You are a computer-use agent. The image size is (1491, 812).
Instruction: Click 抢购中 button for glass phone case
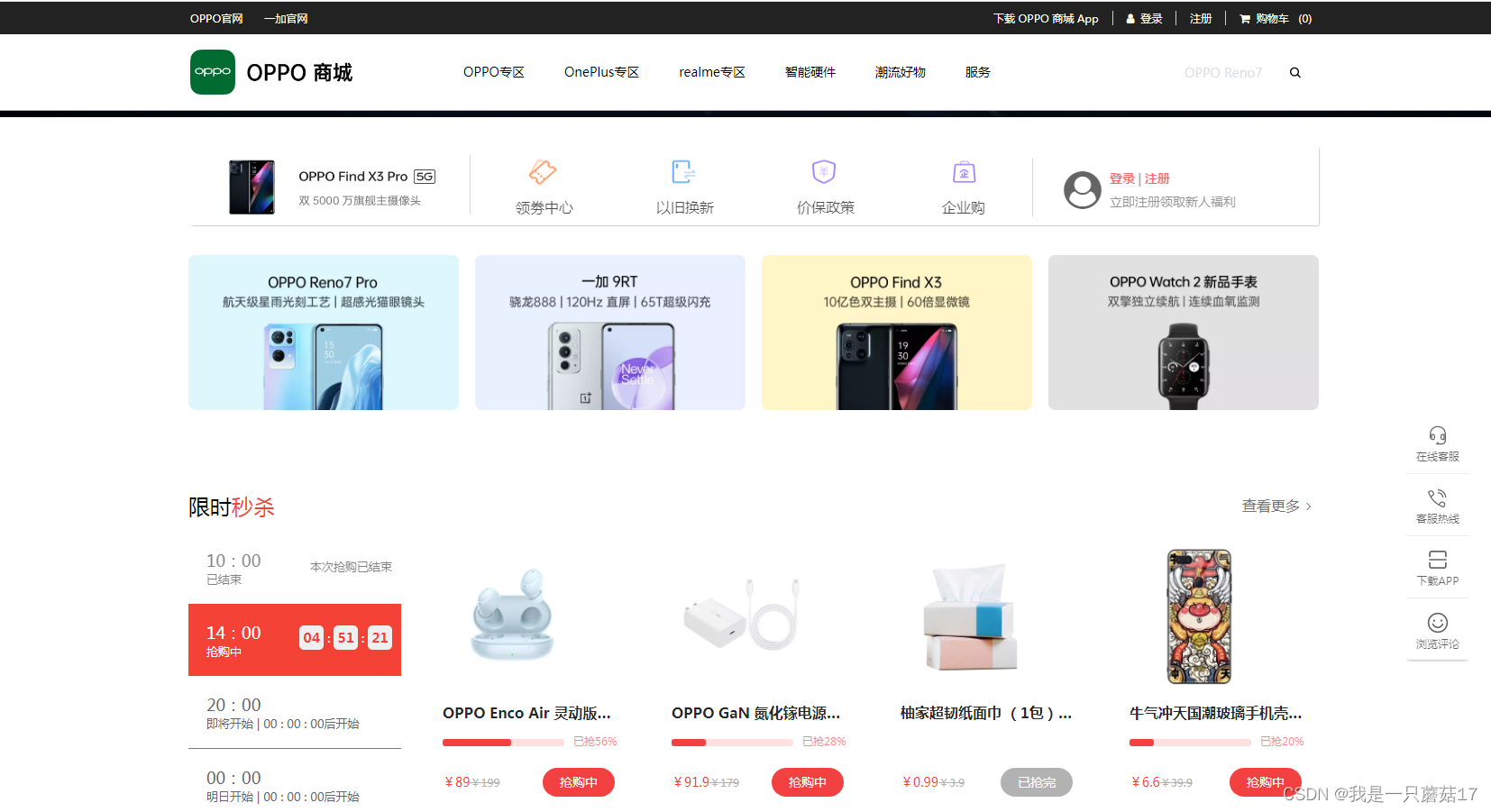coord(1266,782)
